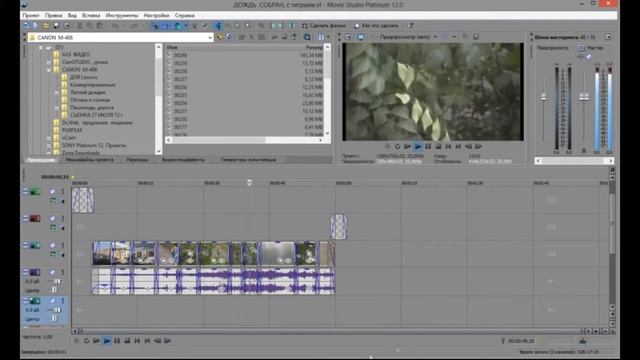The height and width of the screenshot is (360, 640).
Task: Click the Сделать фильм button
Action: click(324, 26)
